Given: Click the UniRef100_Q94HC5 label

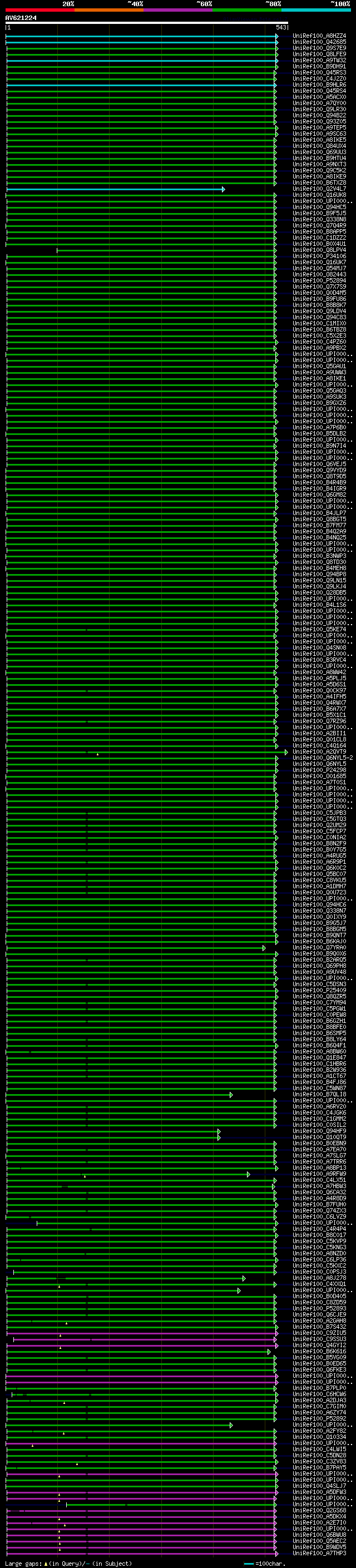Looking at the screenshot, I should click(319, 207).
